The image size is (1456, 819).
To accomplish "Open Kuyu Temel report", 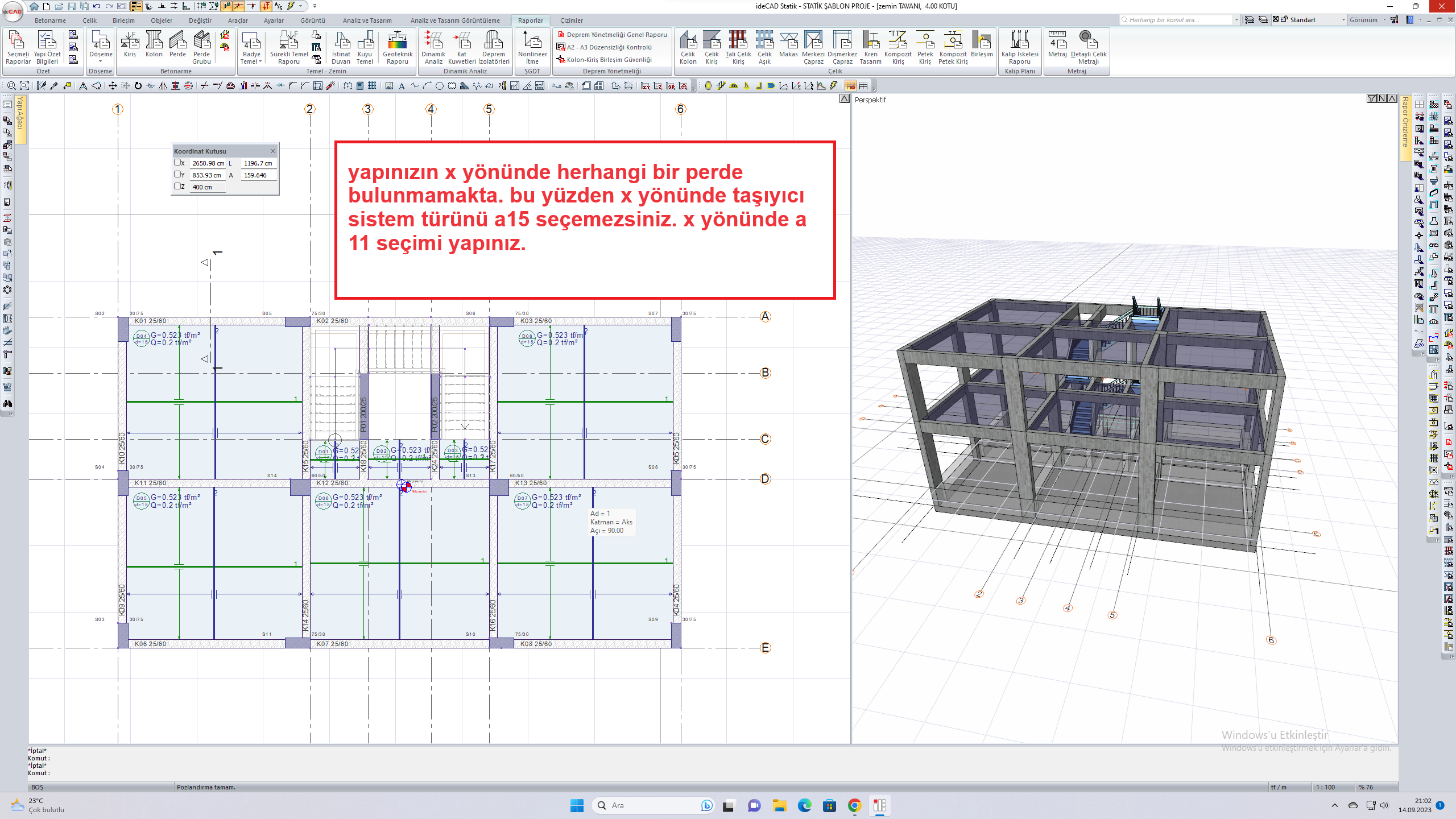I will click(365, 47).
